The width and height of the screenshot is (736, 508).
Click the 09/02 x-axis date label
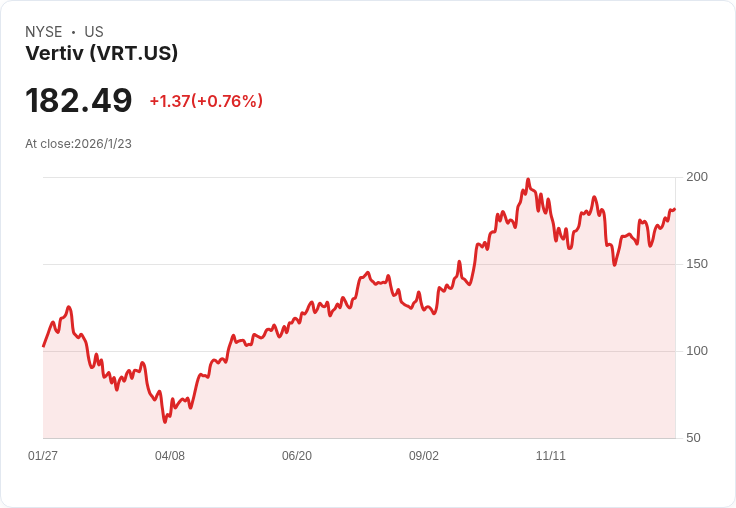(x=424, y=456)
